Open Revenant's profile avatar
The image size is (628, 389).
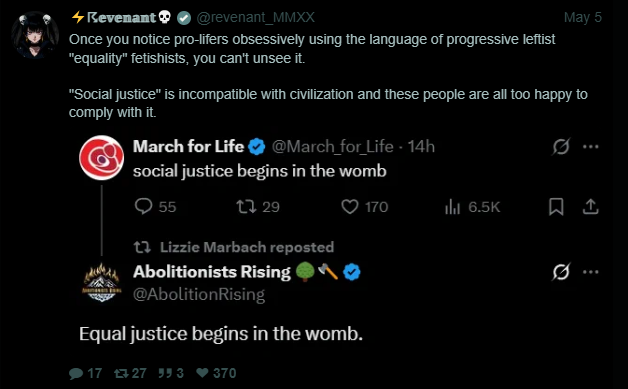click(x=35, y=35)
